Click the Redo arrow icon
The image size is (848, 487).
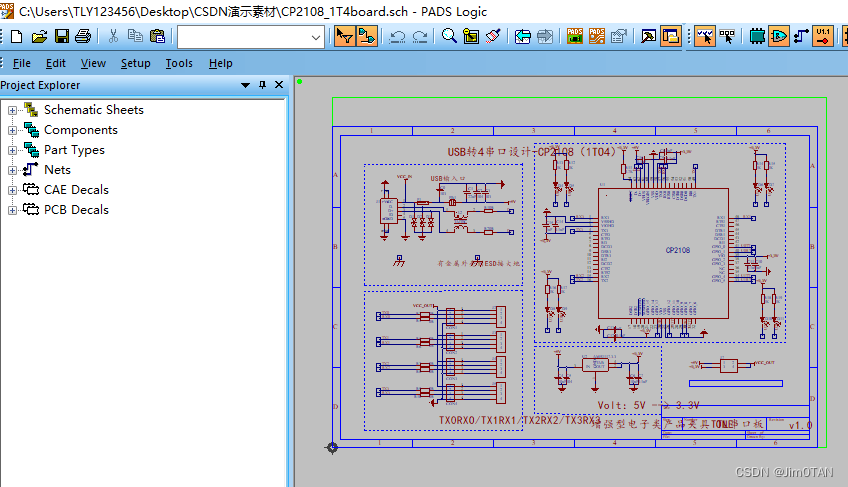420,37
